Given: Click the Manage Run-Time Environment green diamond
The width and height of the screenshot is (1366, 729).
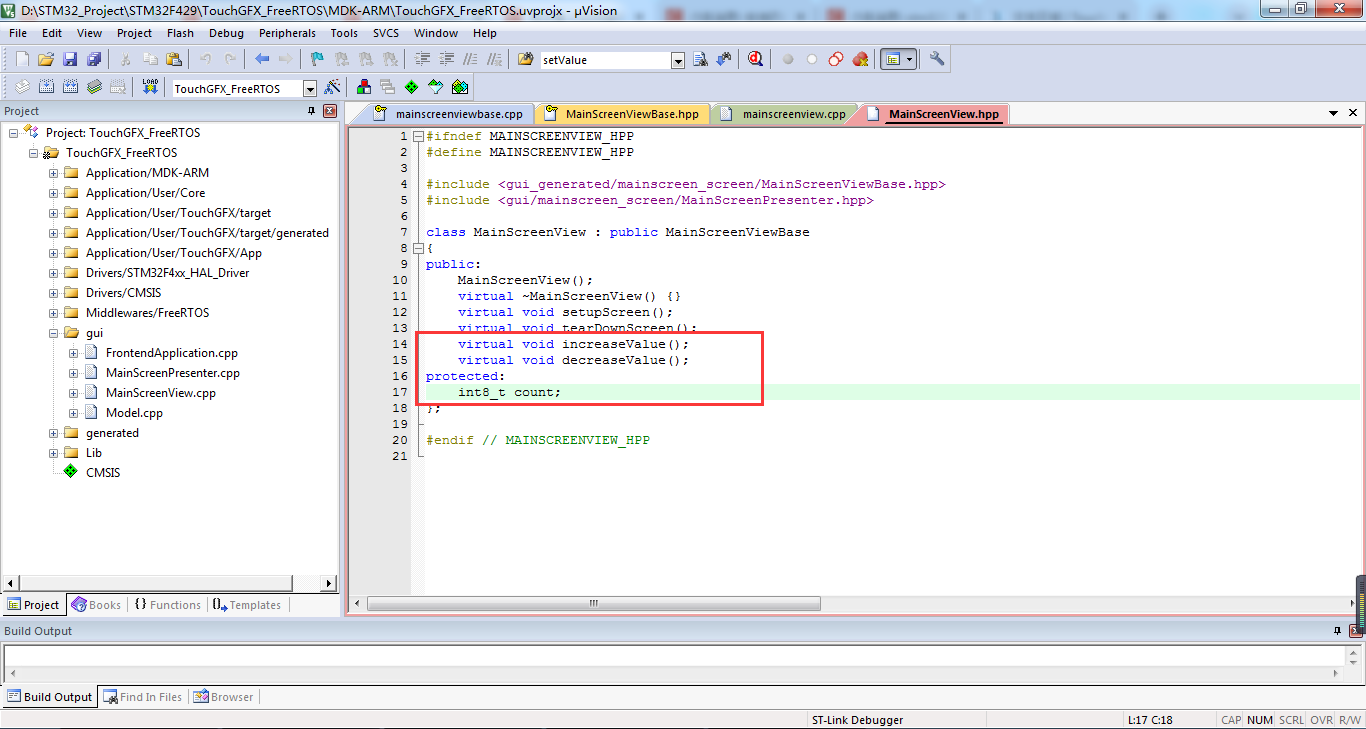Looking at the screenshot, I should click(x=412, y=88).
